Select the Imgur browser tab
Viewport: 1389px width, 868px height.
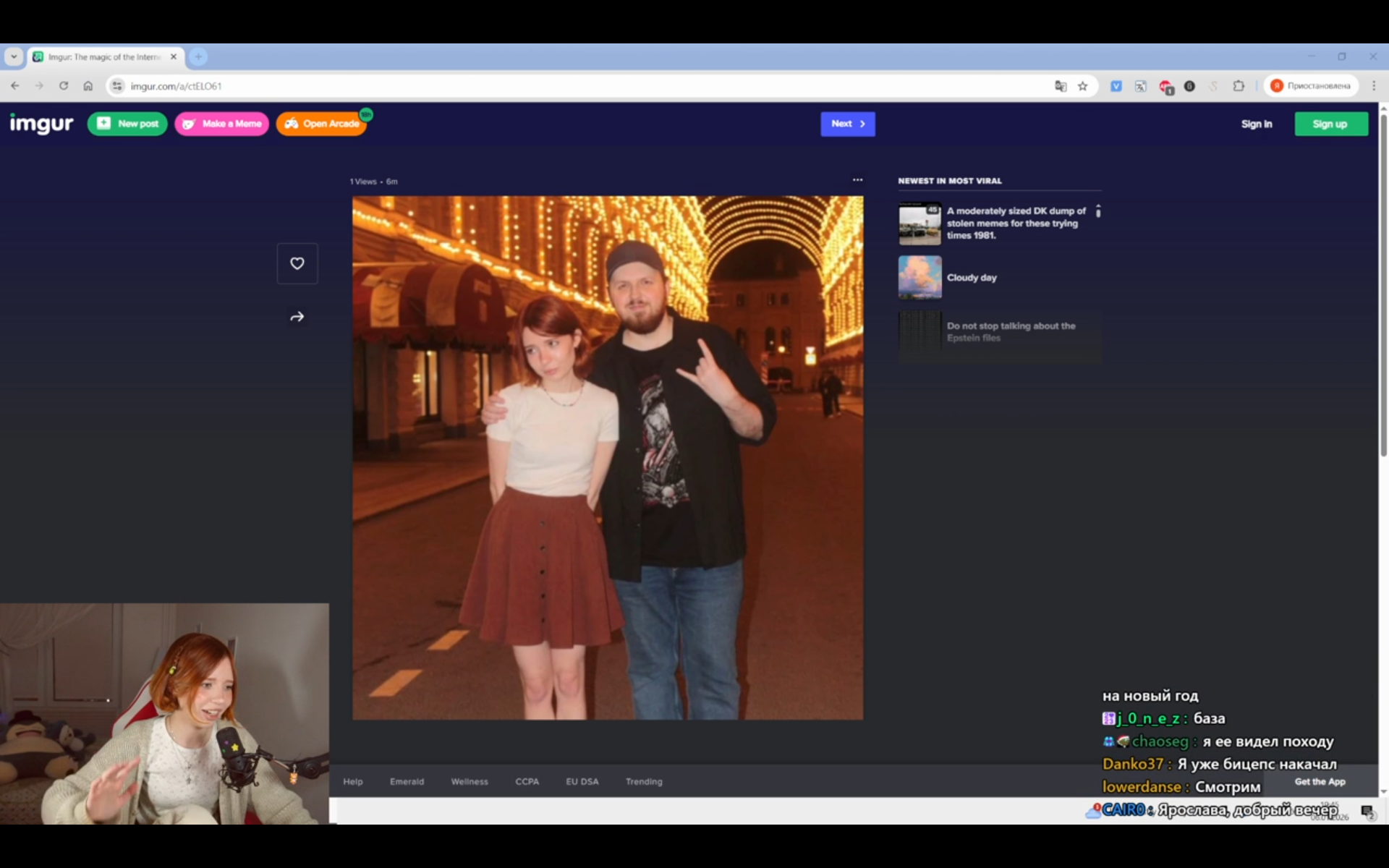pos(103,56)
